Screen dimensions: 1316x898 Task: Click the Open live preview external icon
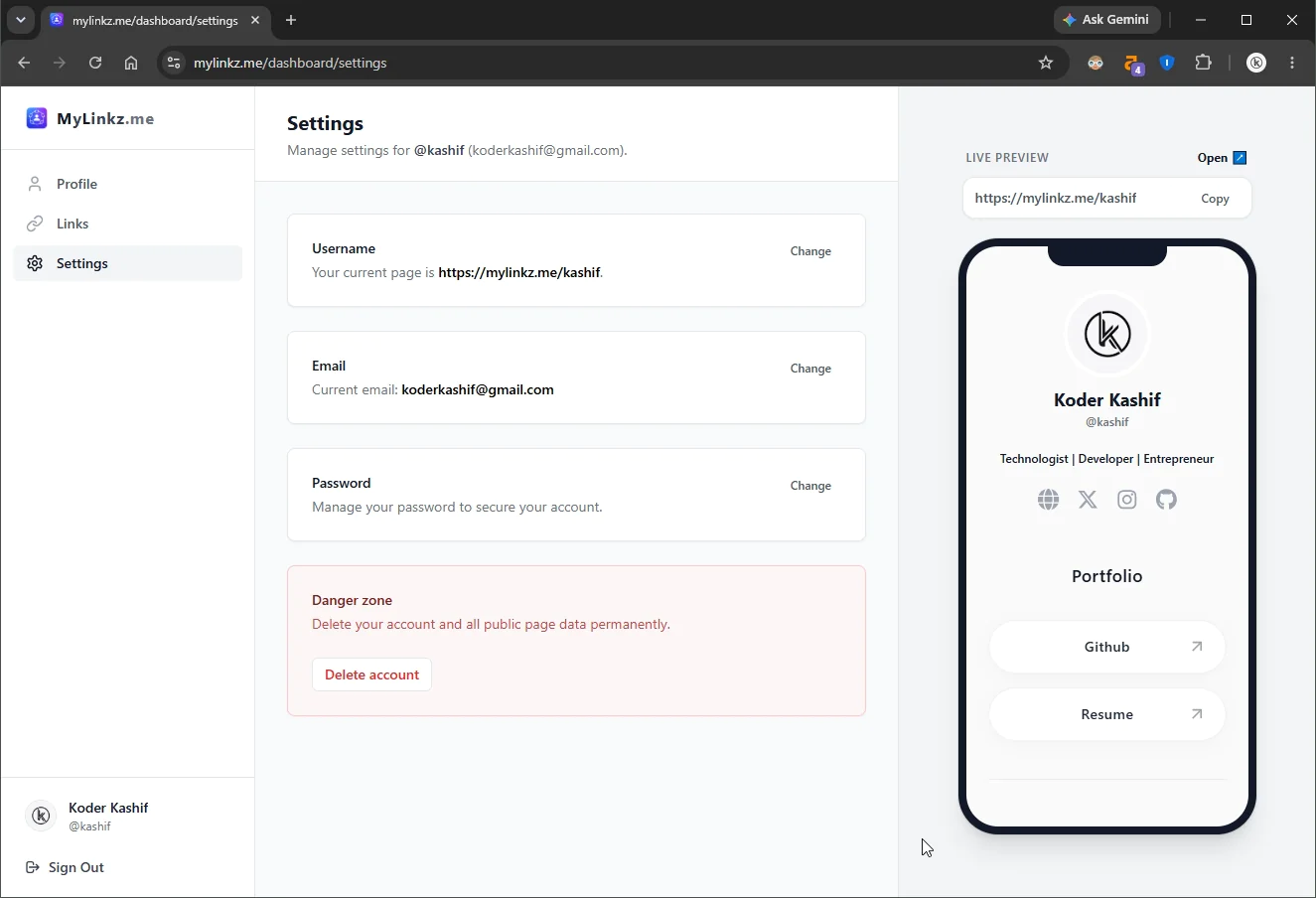coord(1240,158)
